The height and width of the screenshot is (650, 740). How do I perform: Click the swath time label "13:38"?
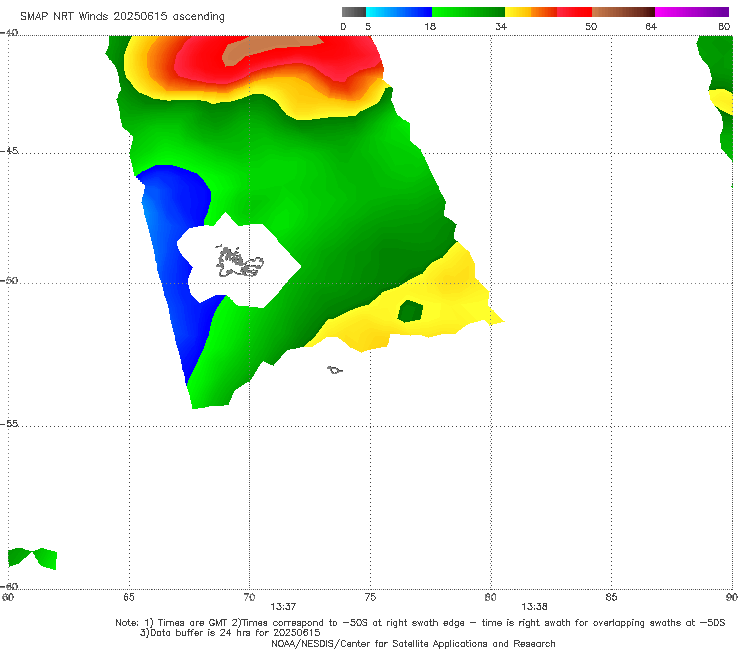point(534,607)
